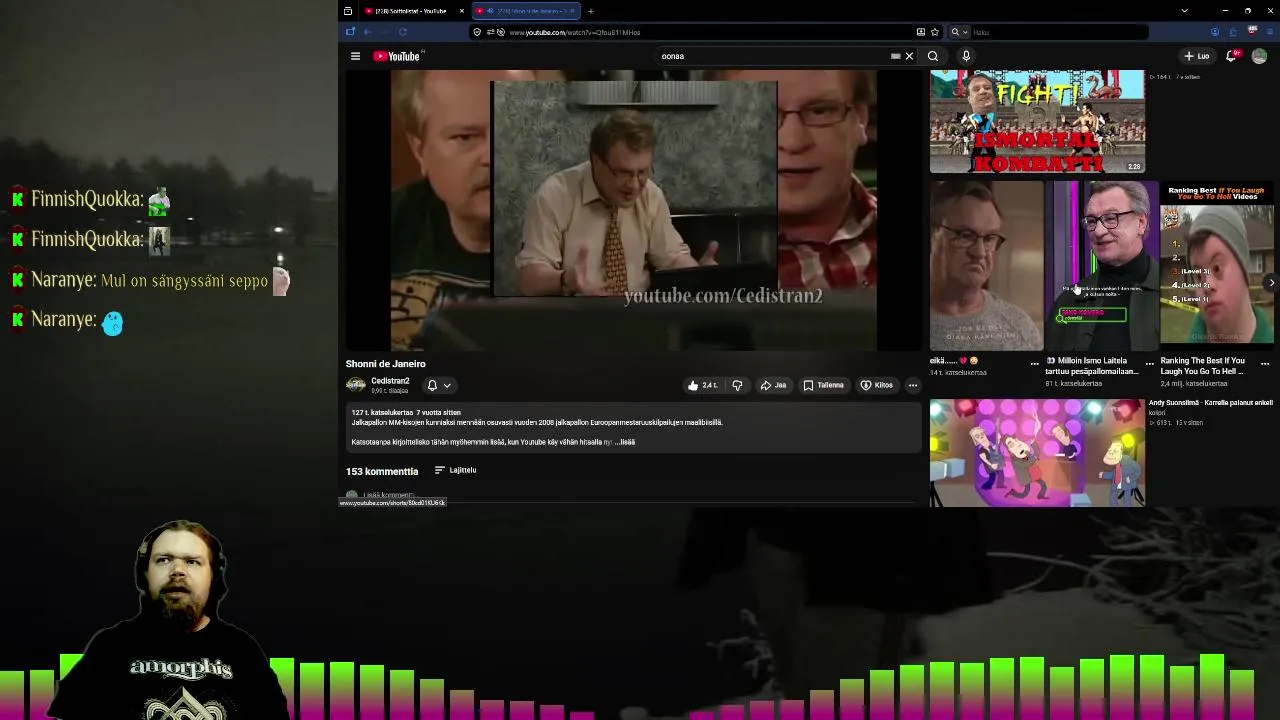Click the search magnifier button on YouTube
1280x720 pixels.
933,56
